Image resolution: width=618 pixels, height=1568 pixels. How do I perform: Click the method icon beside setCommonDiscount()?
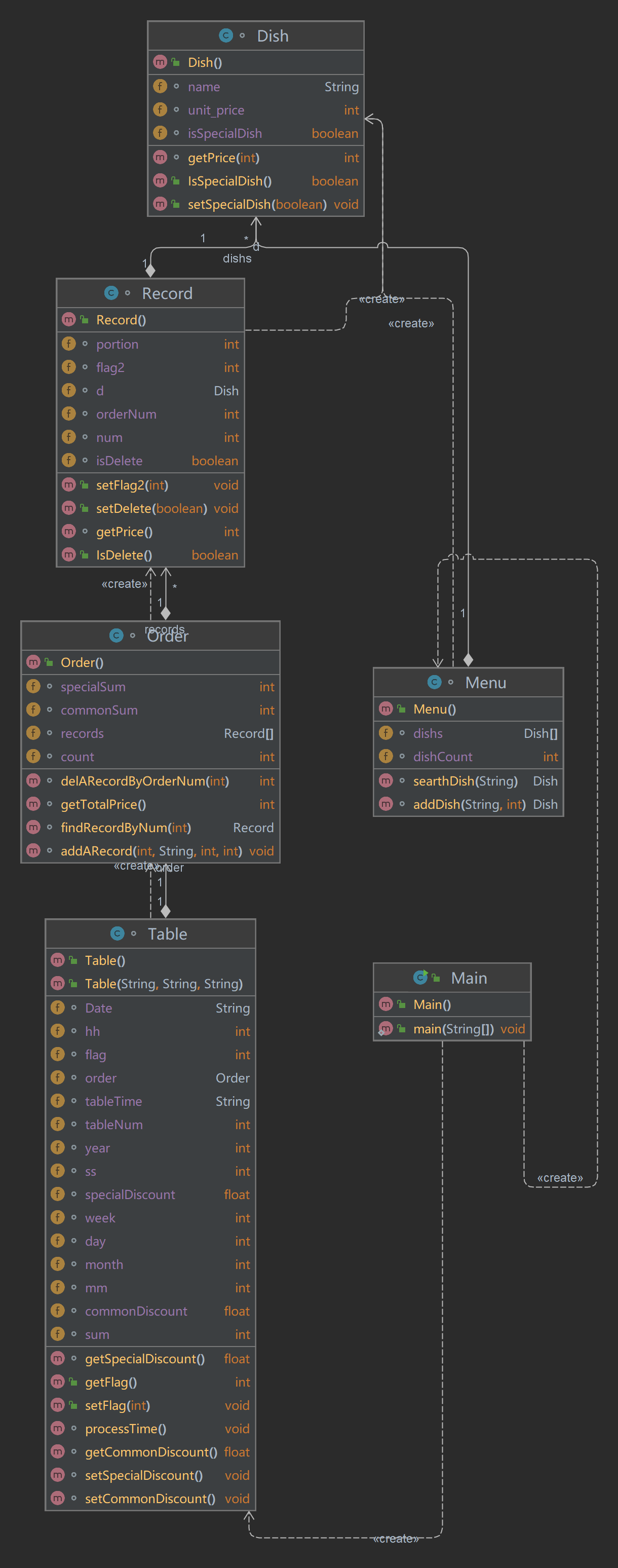pyautogui.click(x=58, y=1498)
